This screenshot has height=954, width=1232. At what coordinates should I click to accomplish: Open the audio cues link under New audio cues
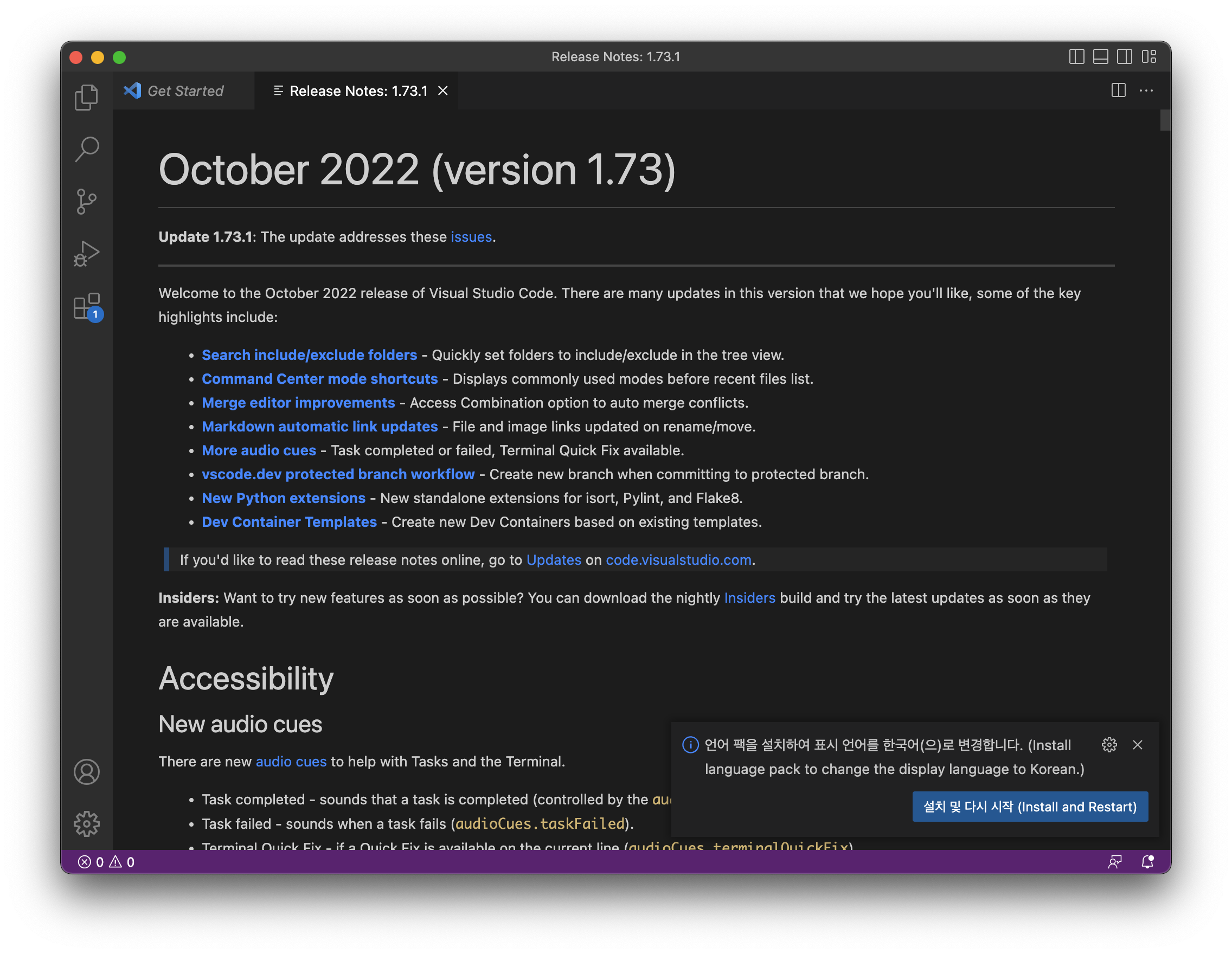coord(291,762)
